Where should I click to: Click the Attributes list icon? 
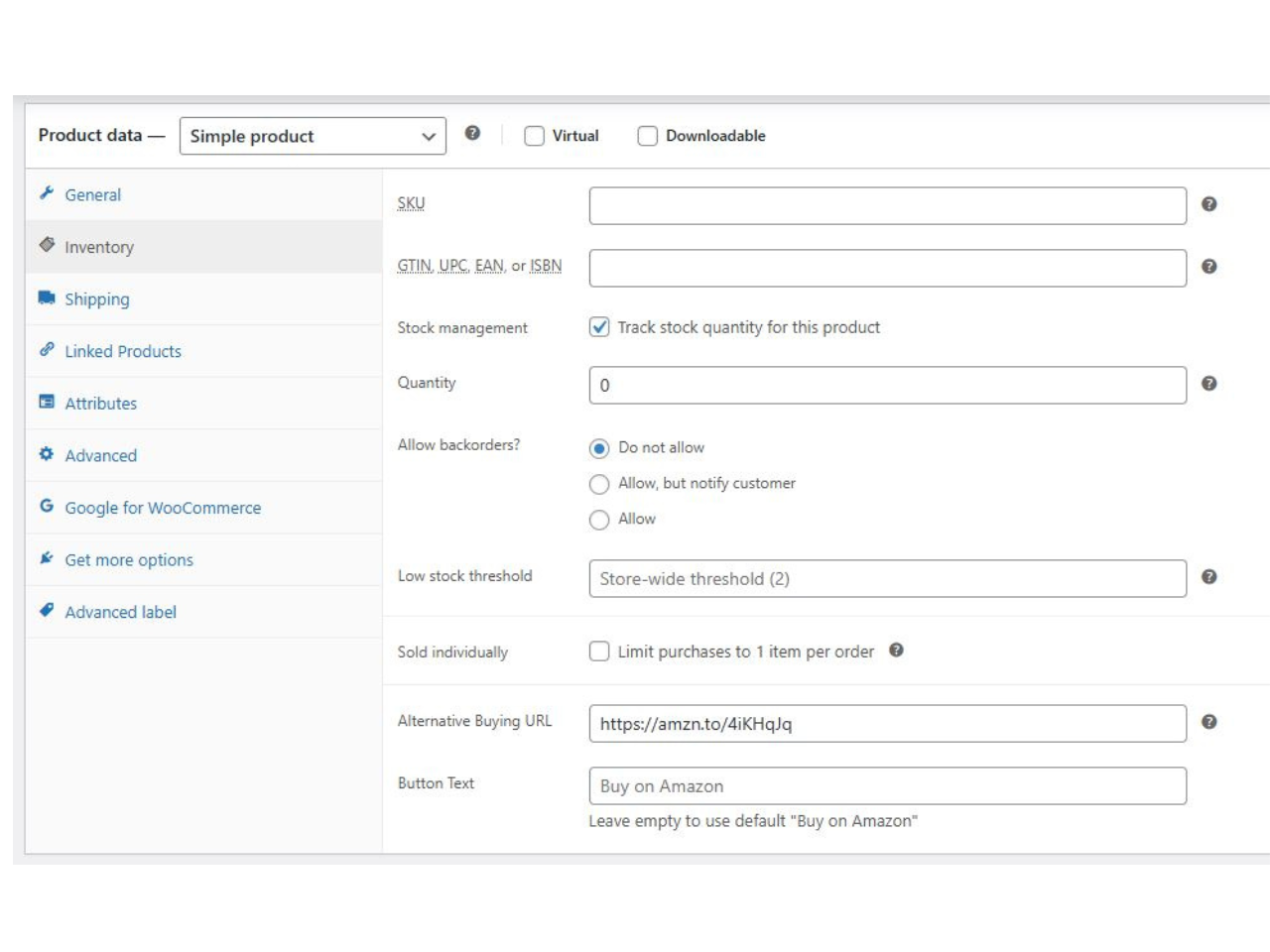coord(46,403)
